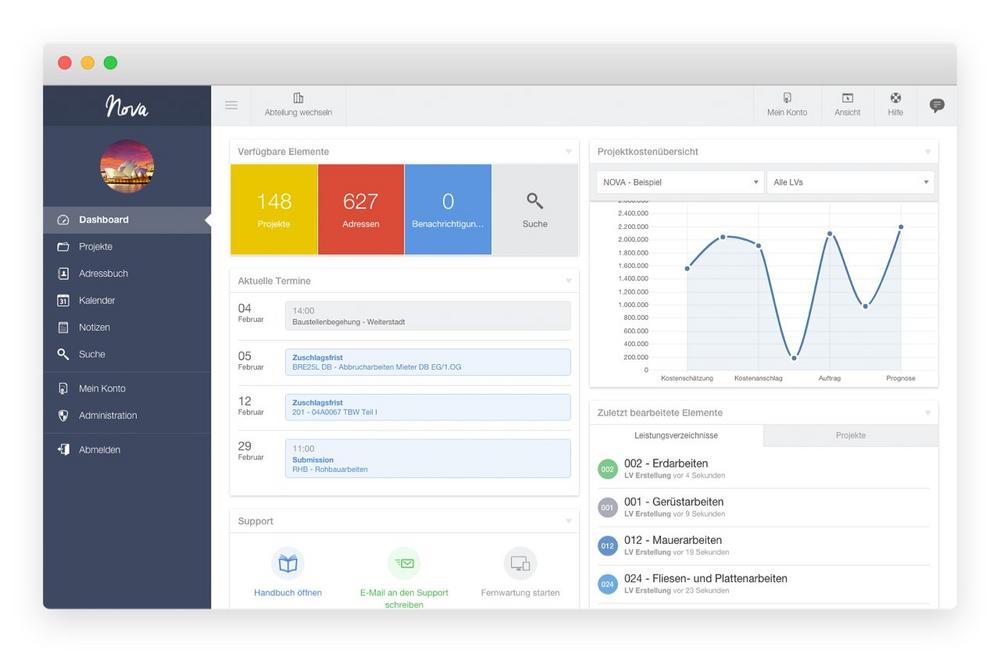1000x651 pixels.
Task: Open Adressbuch in the sidebar
Action: pyautogui.click(x=127, y=274)
